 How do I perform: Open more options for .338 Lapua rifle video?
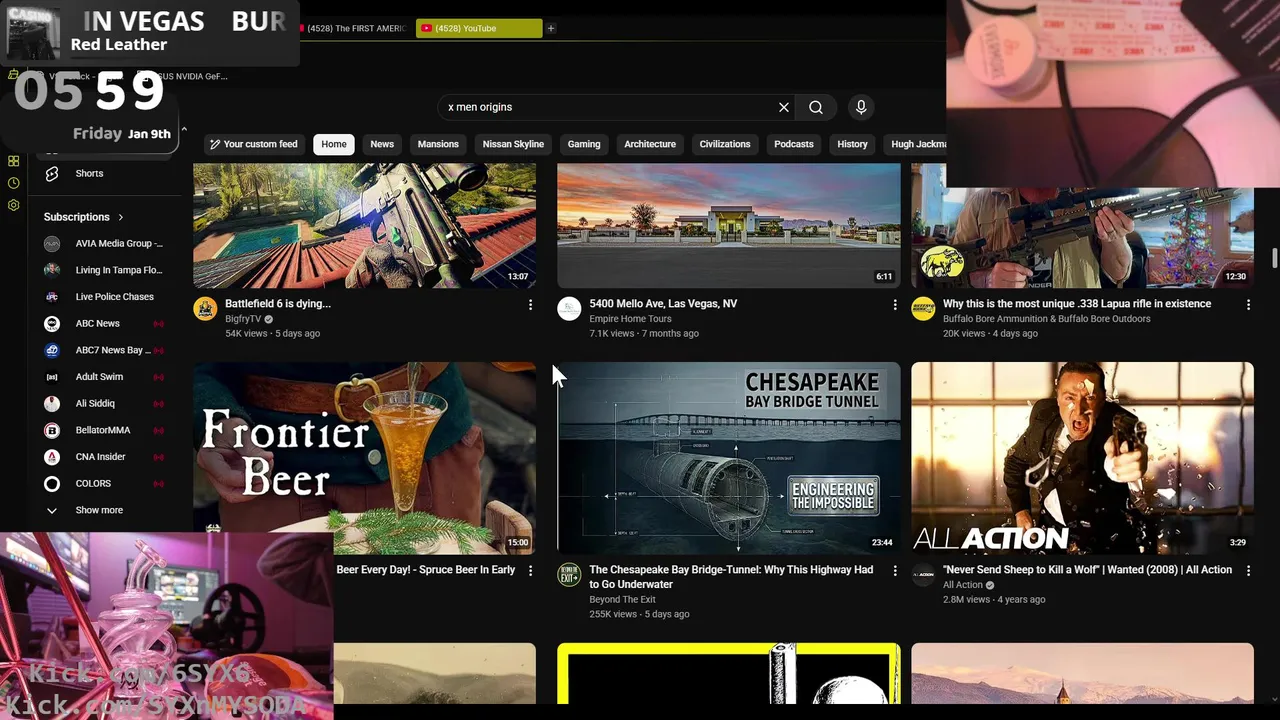(1248, 305)
